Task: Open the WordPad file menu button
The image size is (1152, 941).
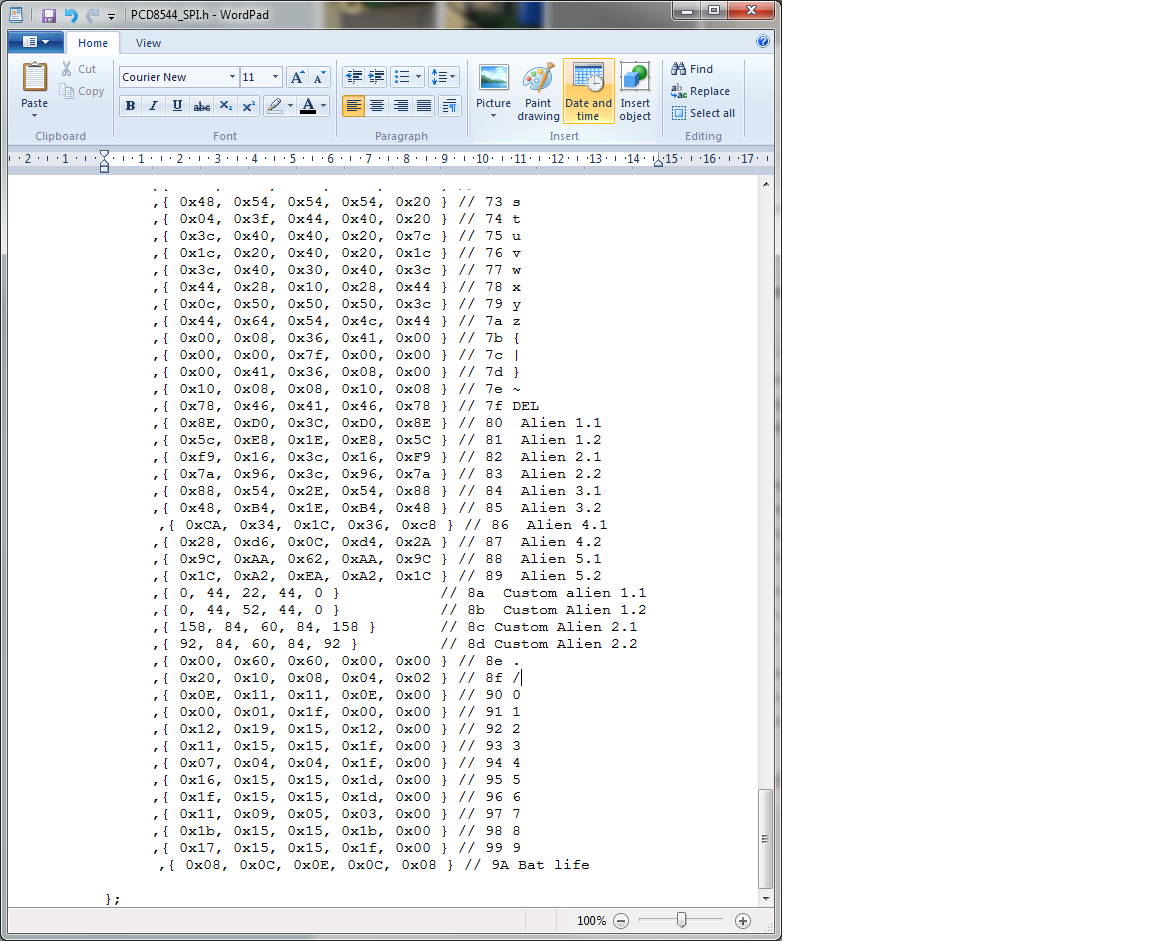Action: 35,42
